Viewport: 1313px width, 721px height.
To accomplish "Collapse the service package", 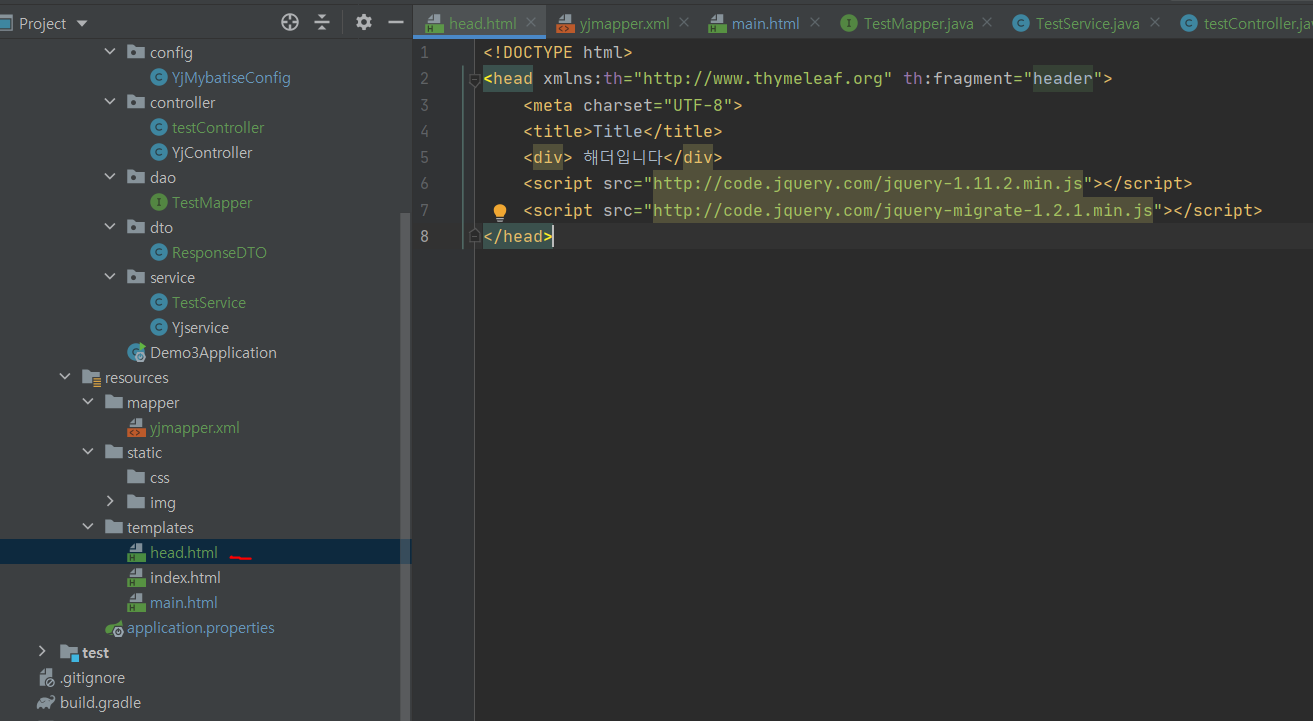I will (110, 277).
